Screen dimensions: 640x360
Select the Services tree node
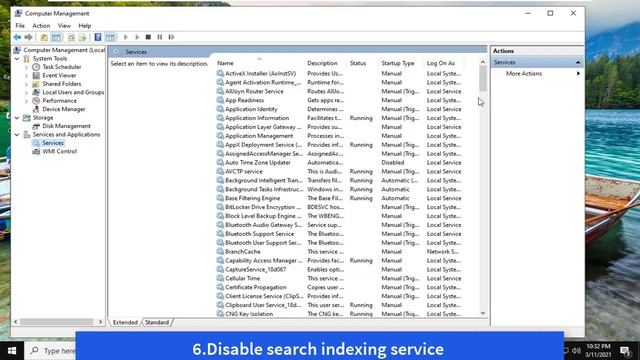[x=53, y=143]
